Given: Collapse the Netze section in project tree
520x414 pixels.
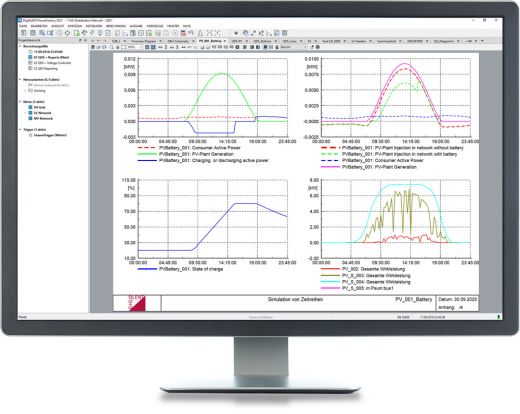Looking at the screenshot, I should click(20, 102).
